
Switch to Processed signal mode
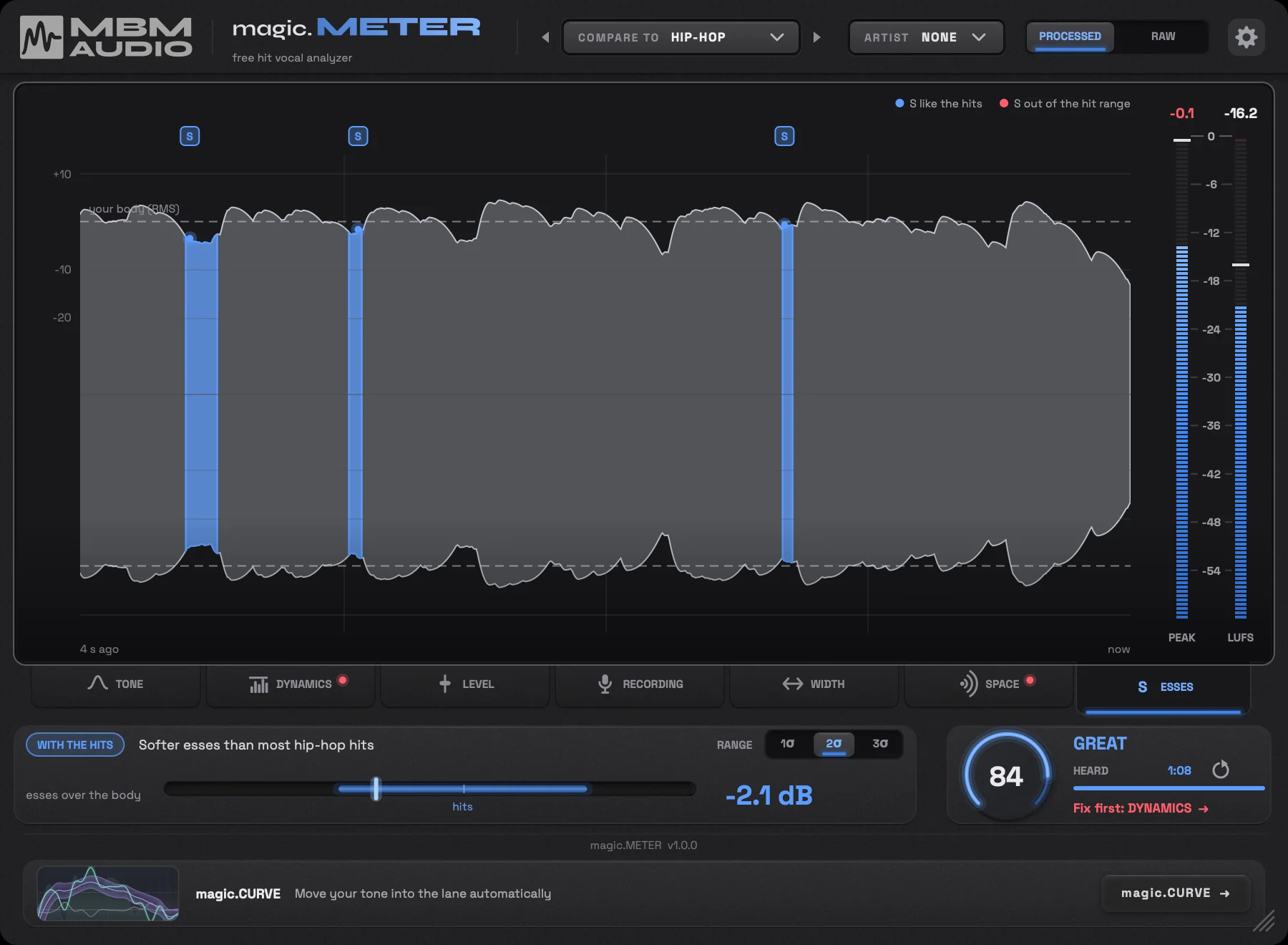point(1070,37)
